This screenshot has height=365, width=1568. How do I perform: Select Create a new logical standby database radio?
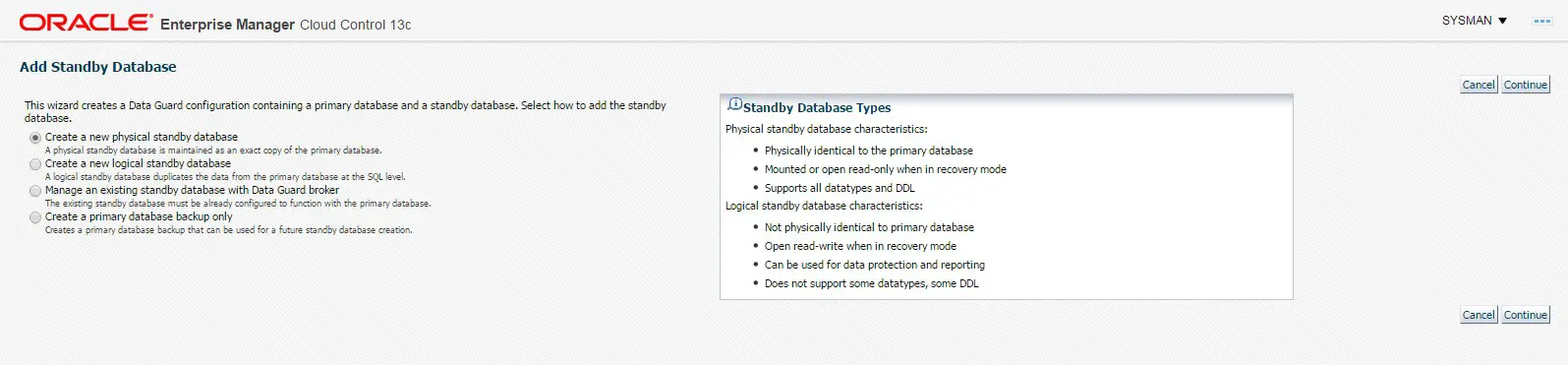coord(35,164)
